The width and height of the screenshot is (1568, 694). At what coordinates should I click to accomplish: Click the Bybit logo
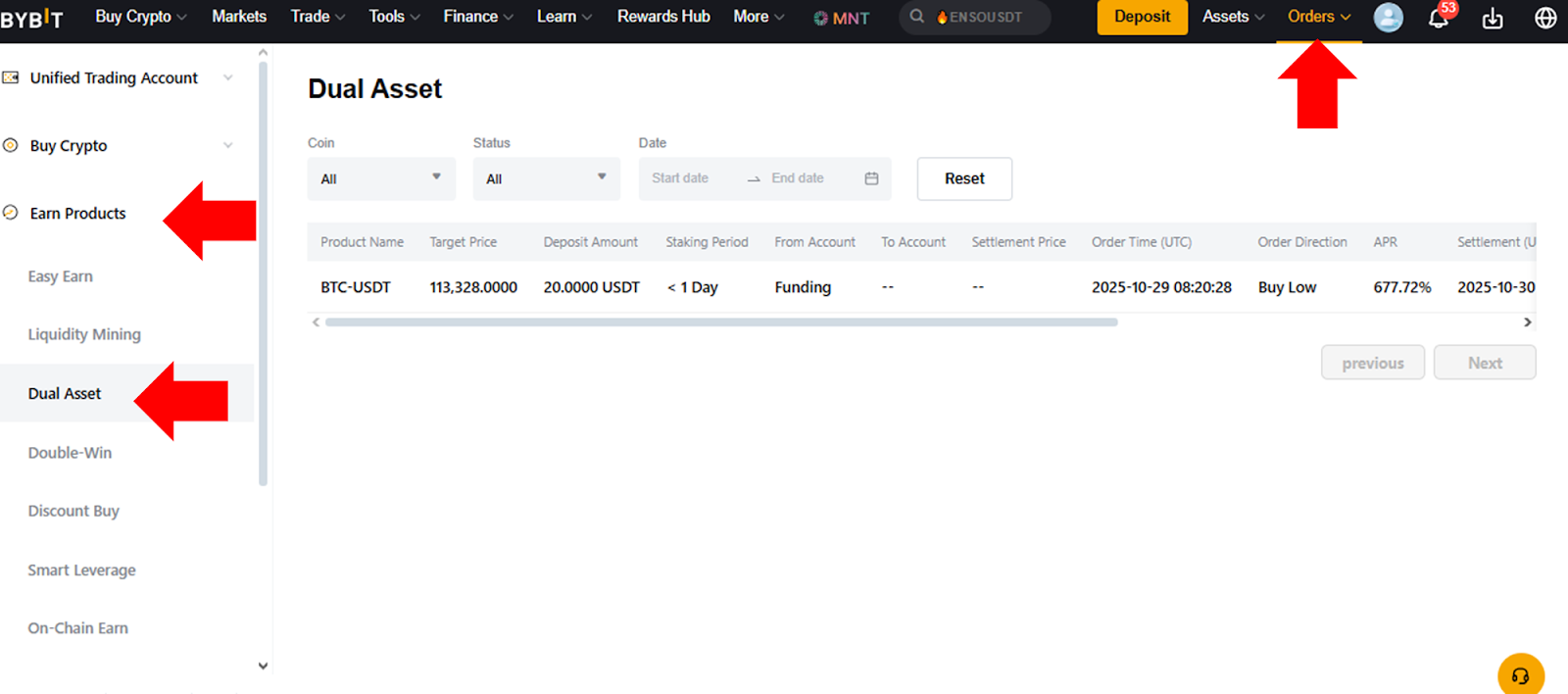(31, 18)
